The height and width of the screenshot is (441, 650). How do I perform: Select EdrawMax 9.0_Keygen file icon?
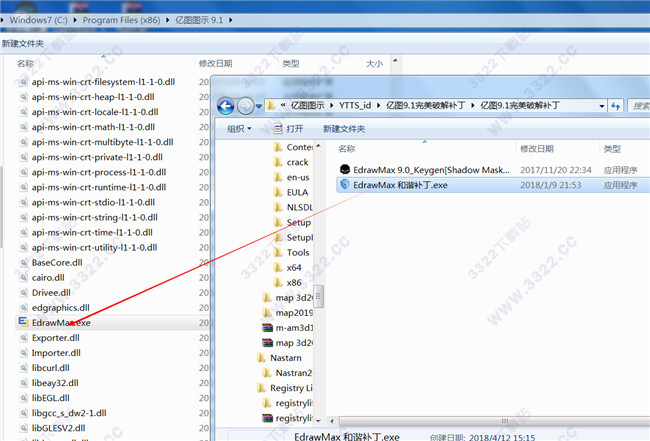coord(344,170)
